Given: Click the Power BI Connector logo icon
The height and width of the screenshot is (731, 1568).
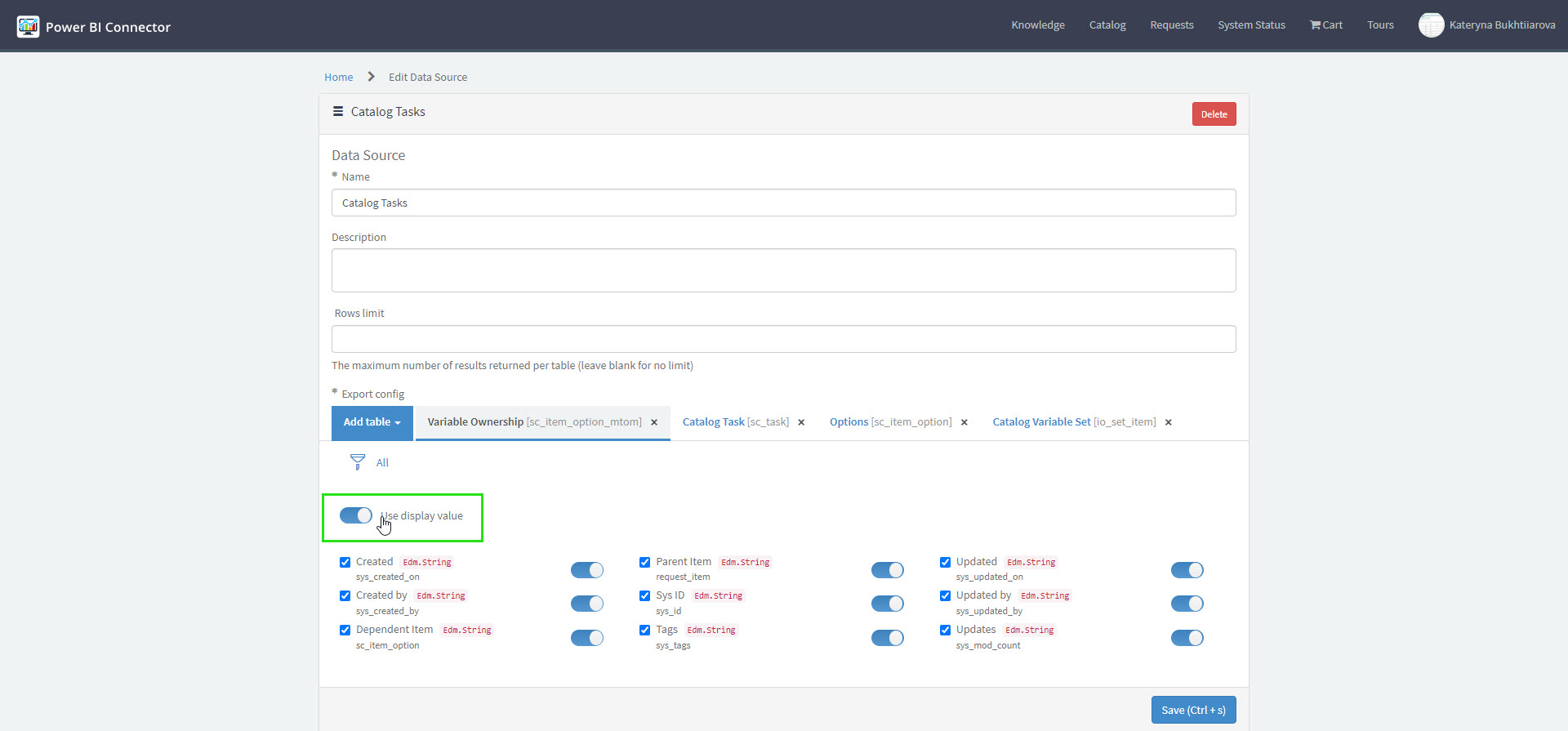Looking at the screenshot, I should pyautogui.click(x=28, y=26).
